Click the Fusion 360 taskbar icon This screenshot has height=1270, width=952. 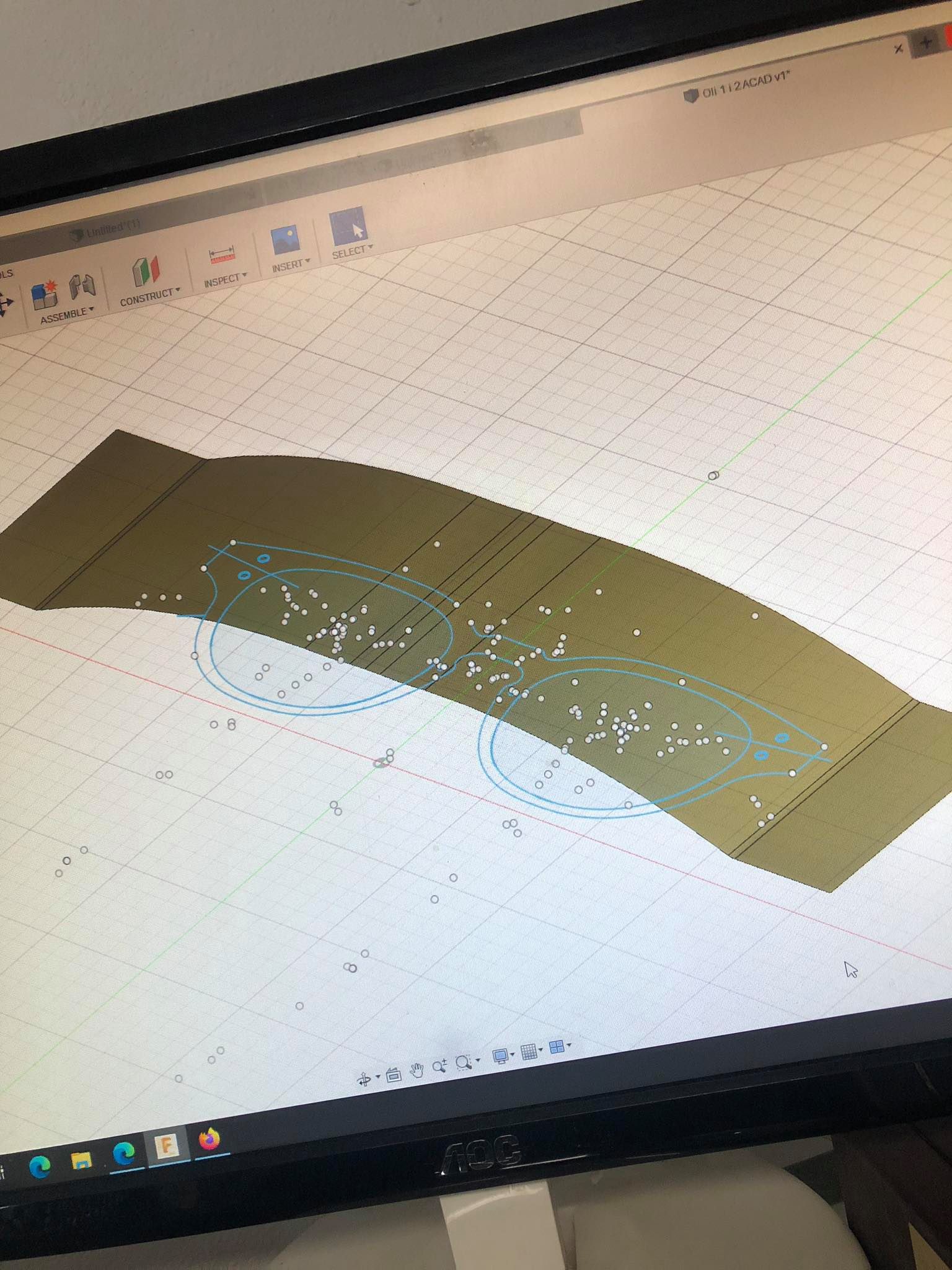(165, 1146)
